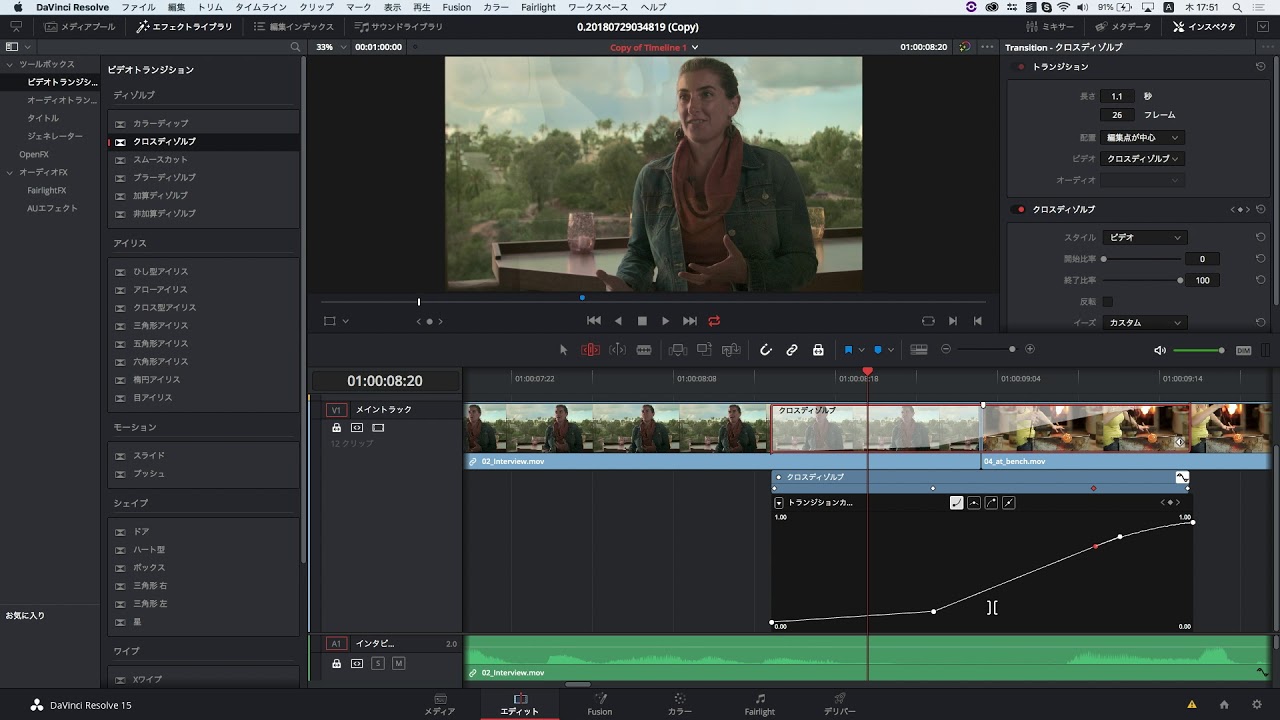Image resolution: width=1280 pixels, height=720 pixels.
Task: Zoom out timeline with minus button
Action: pyautogui.click(x=946, y=350)
